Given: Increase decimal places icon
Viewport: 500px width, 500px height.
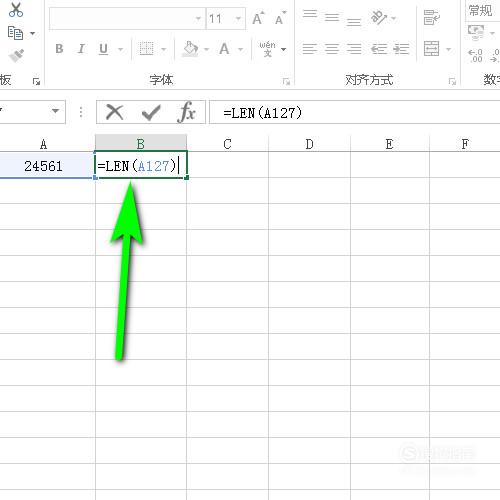Looking at the screenshot, I should (x=475, y=56).
